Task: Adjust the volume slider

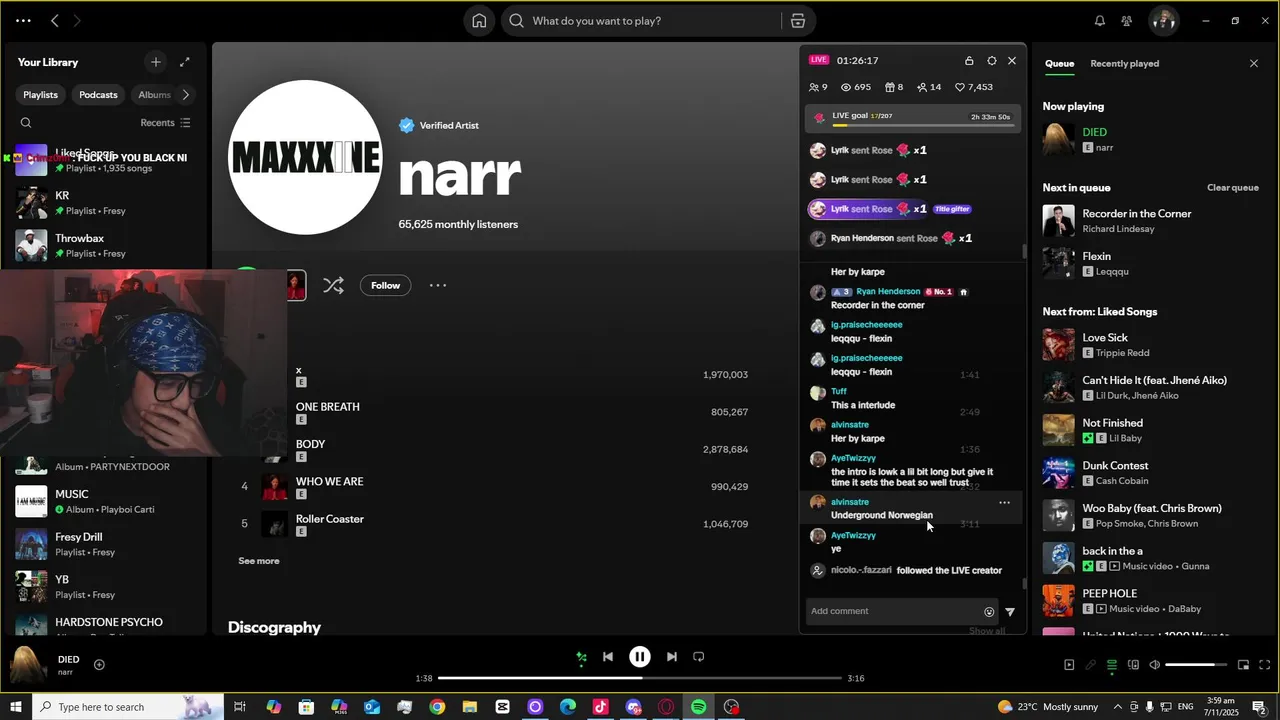Action: point(1196,665)
